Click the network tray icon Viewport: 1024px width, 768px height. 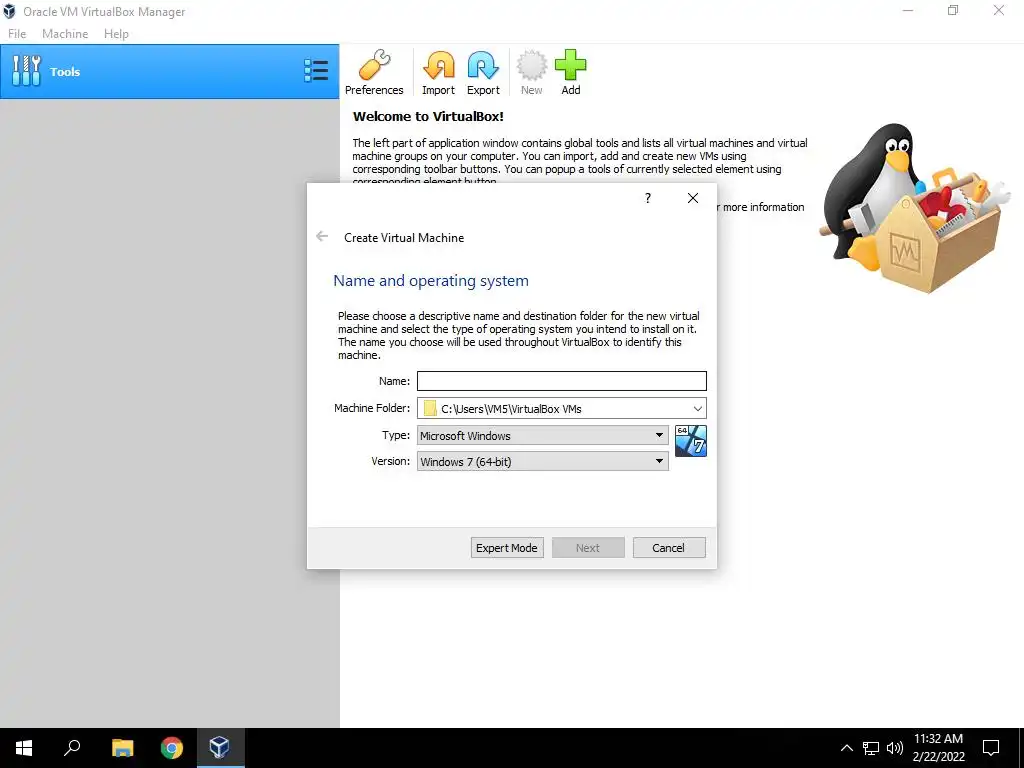(871, 748)
